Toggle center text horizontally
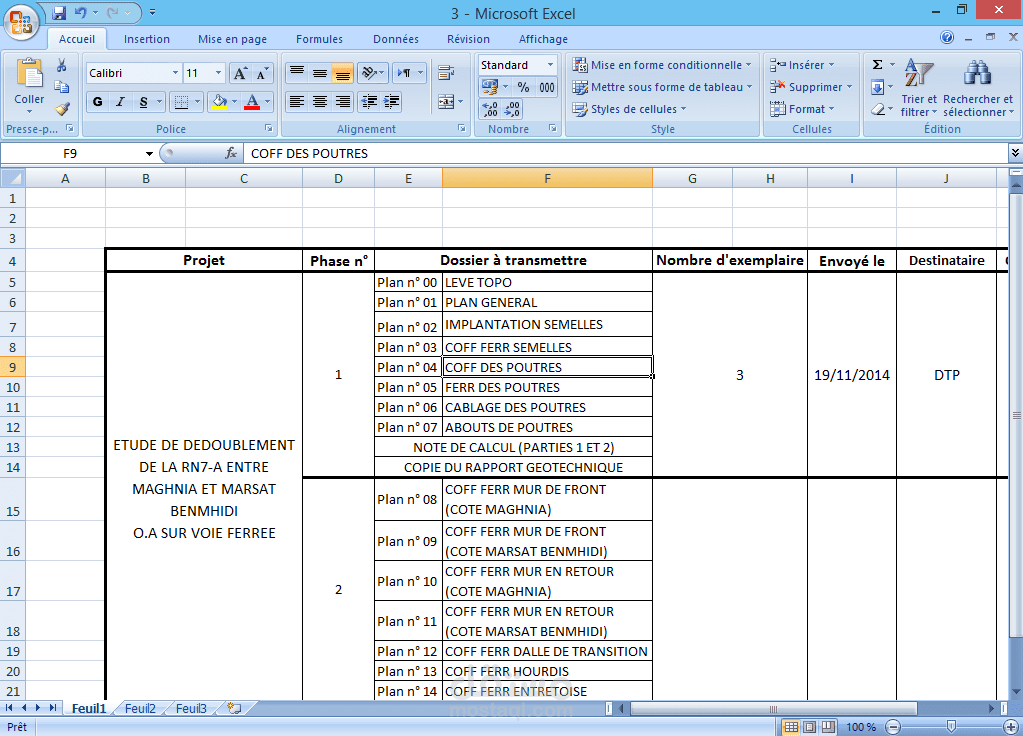Image resolution: width=1023 pixels, height=736 pixels. point(320,101)
